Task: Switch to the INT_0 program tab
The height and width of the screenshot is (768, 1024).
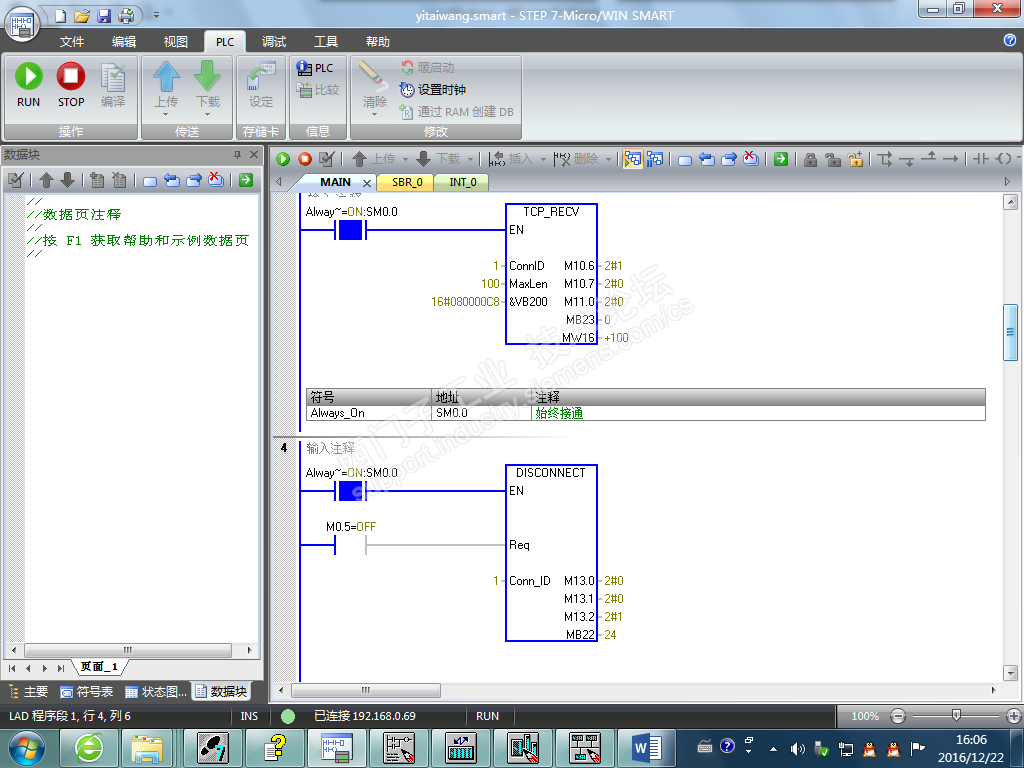Action: click(462, 182)
